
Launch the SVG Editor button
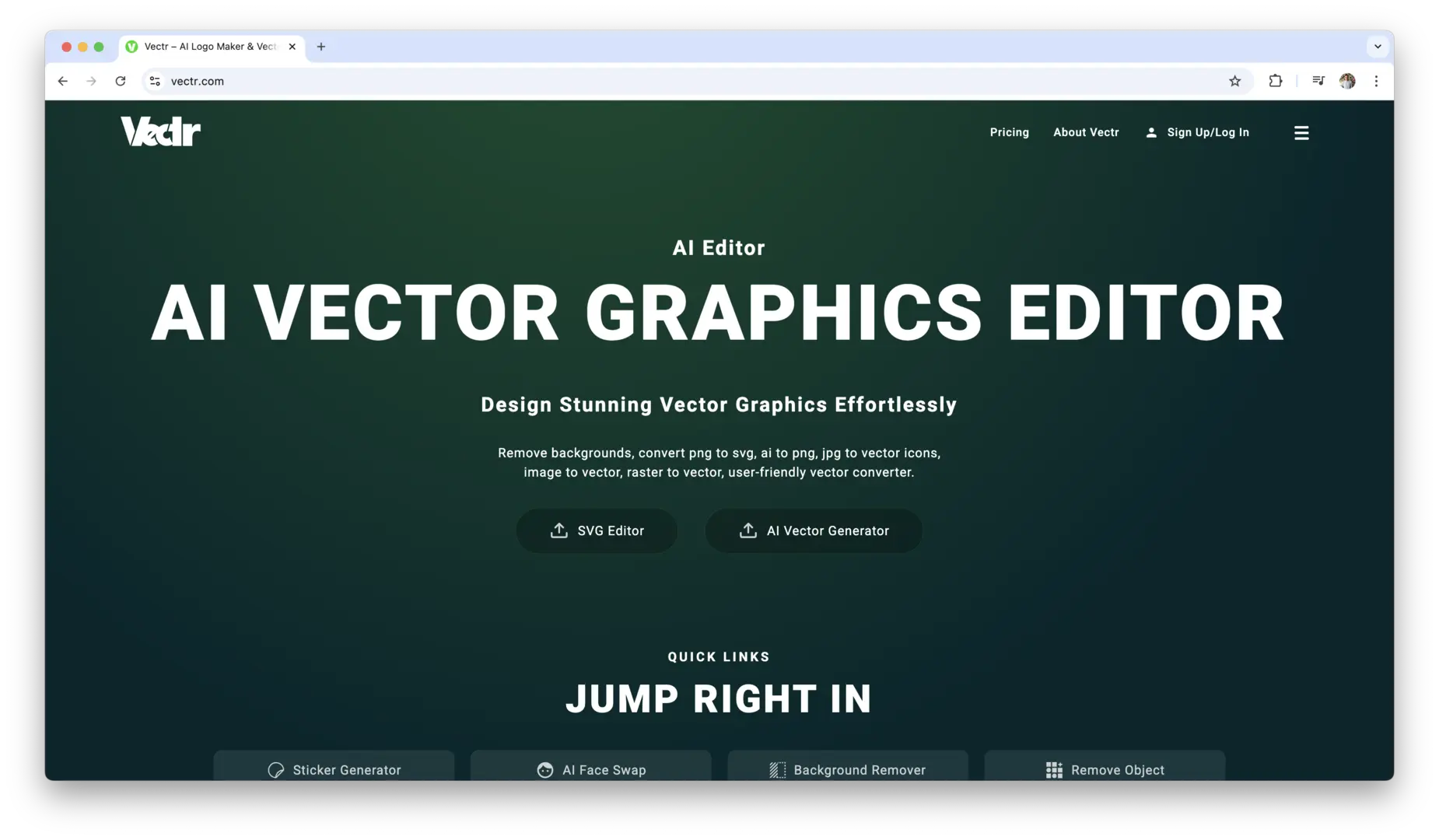597,531
